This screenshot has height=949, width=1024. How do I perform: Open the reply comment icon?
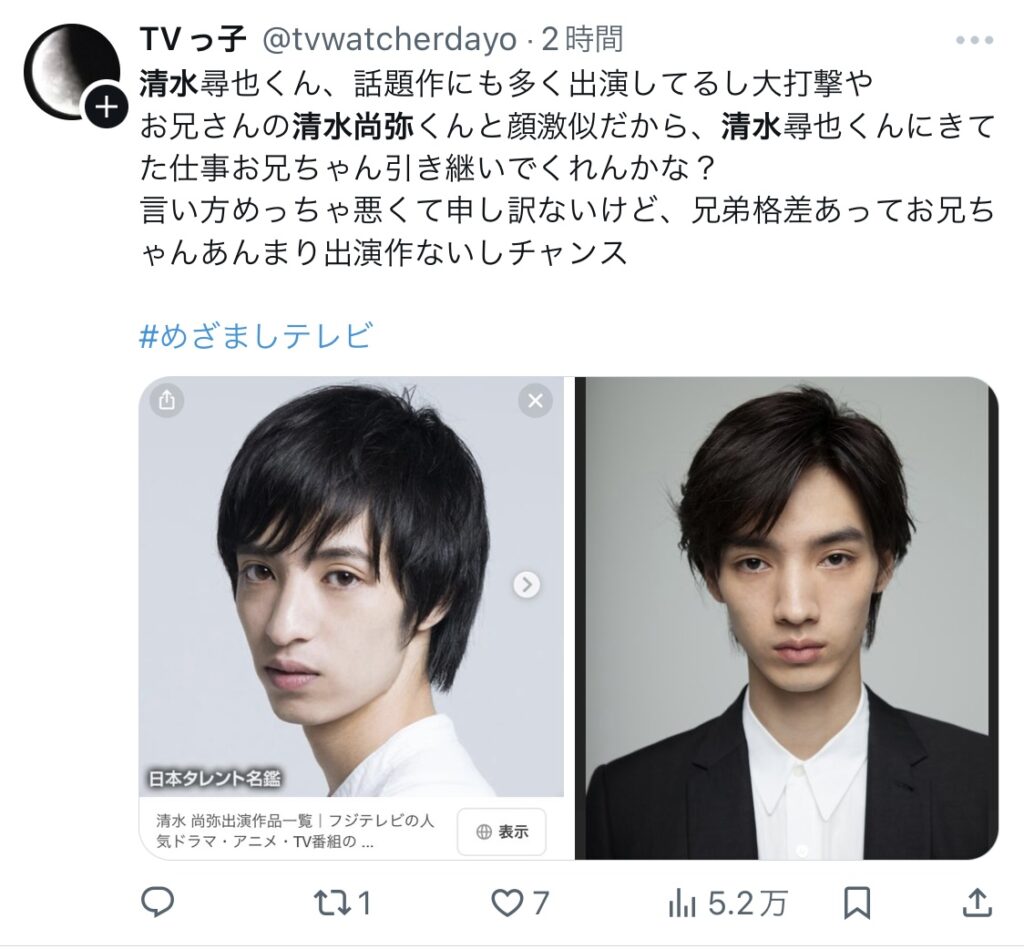point(157,903)
